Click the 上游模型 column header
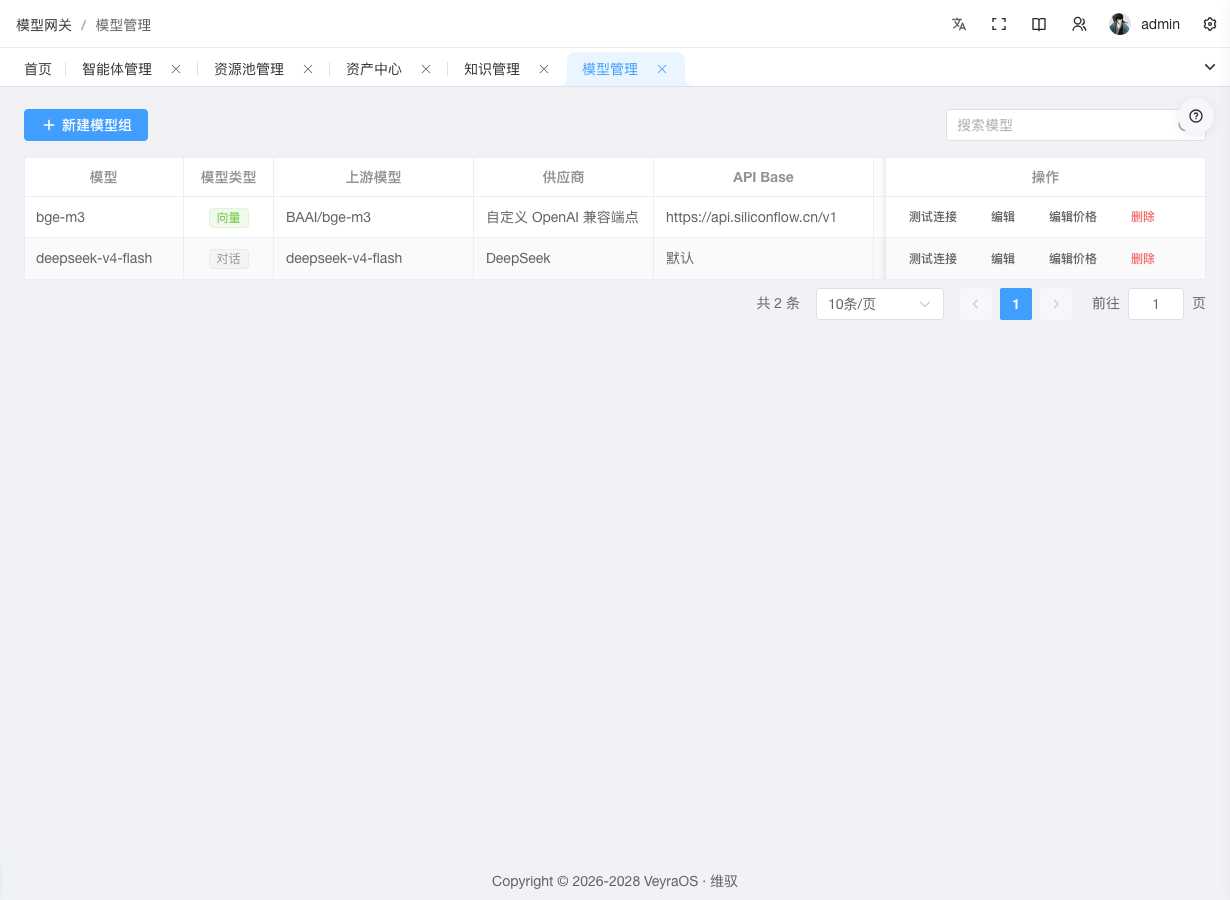The image size is (1230, 900). pos(374,177)
